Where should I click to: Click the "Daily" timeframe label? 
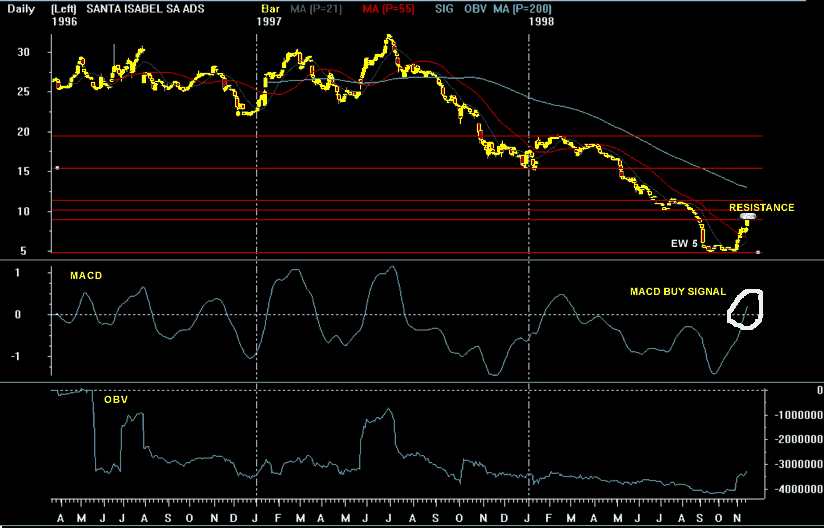(21, 9)
